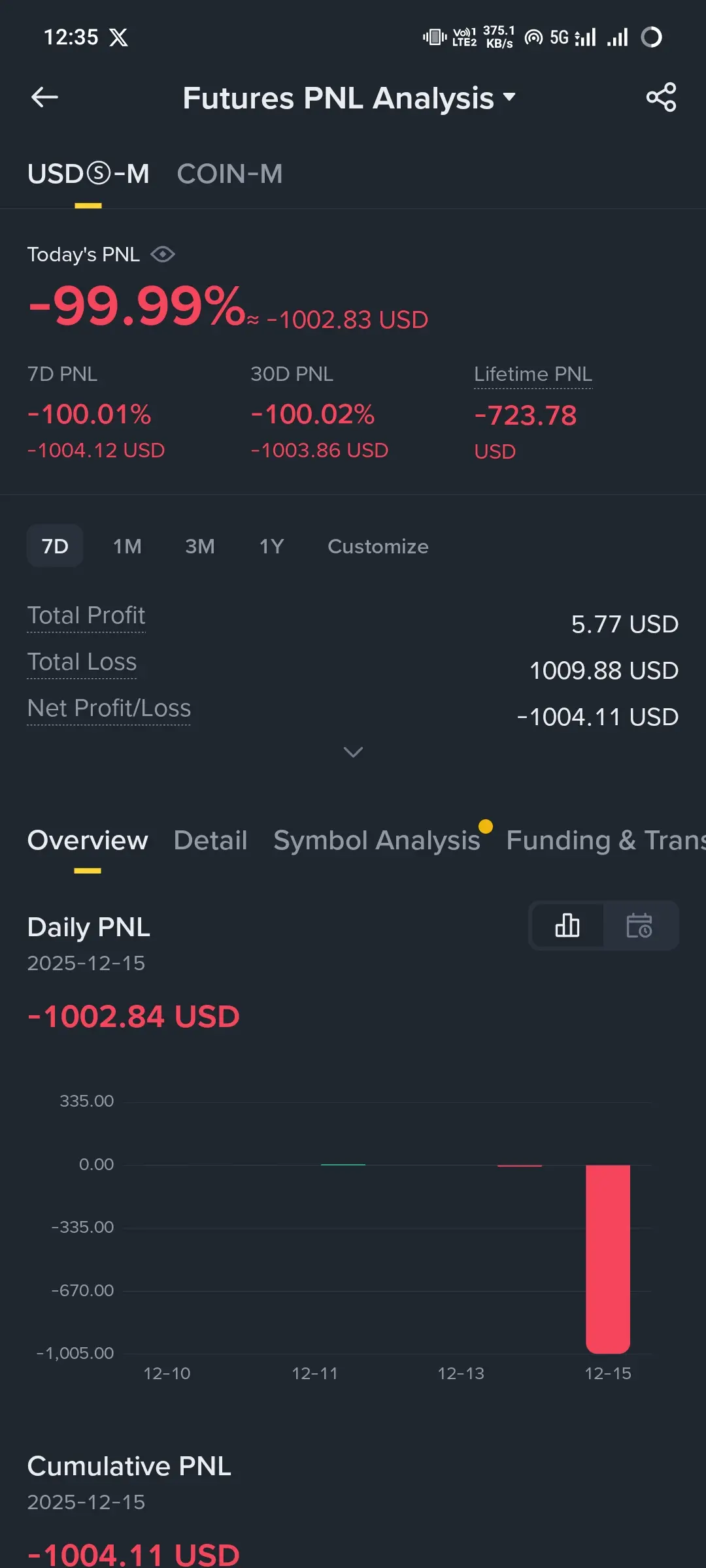
Task: Tap the Total Profit label
Action: tap(86, 615)
